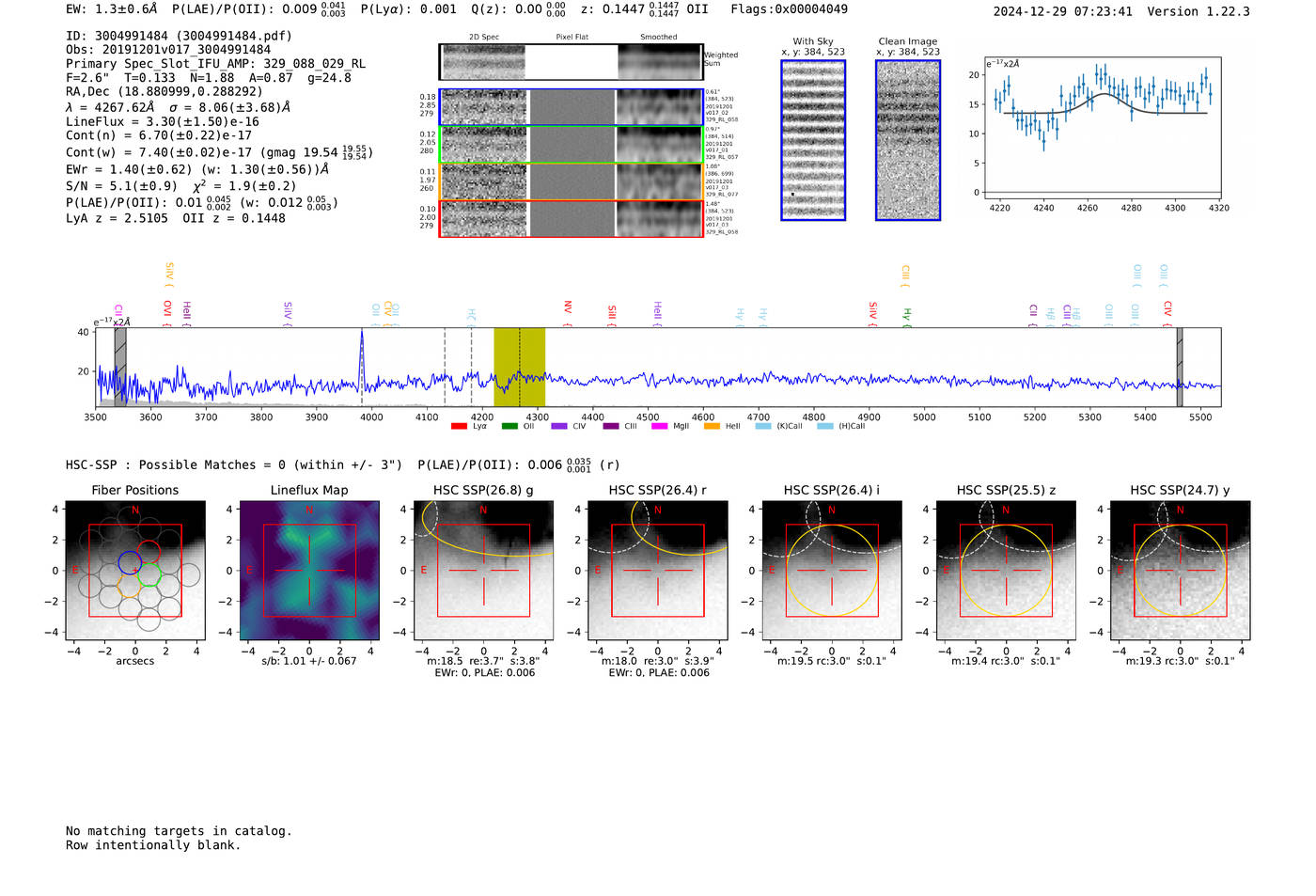The height and width of the screenshot is (896, 1316).
Task: Select the green-bordered 2D spectrum row
Action: pos(572,145)
